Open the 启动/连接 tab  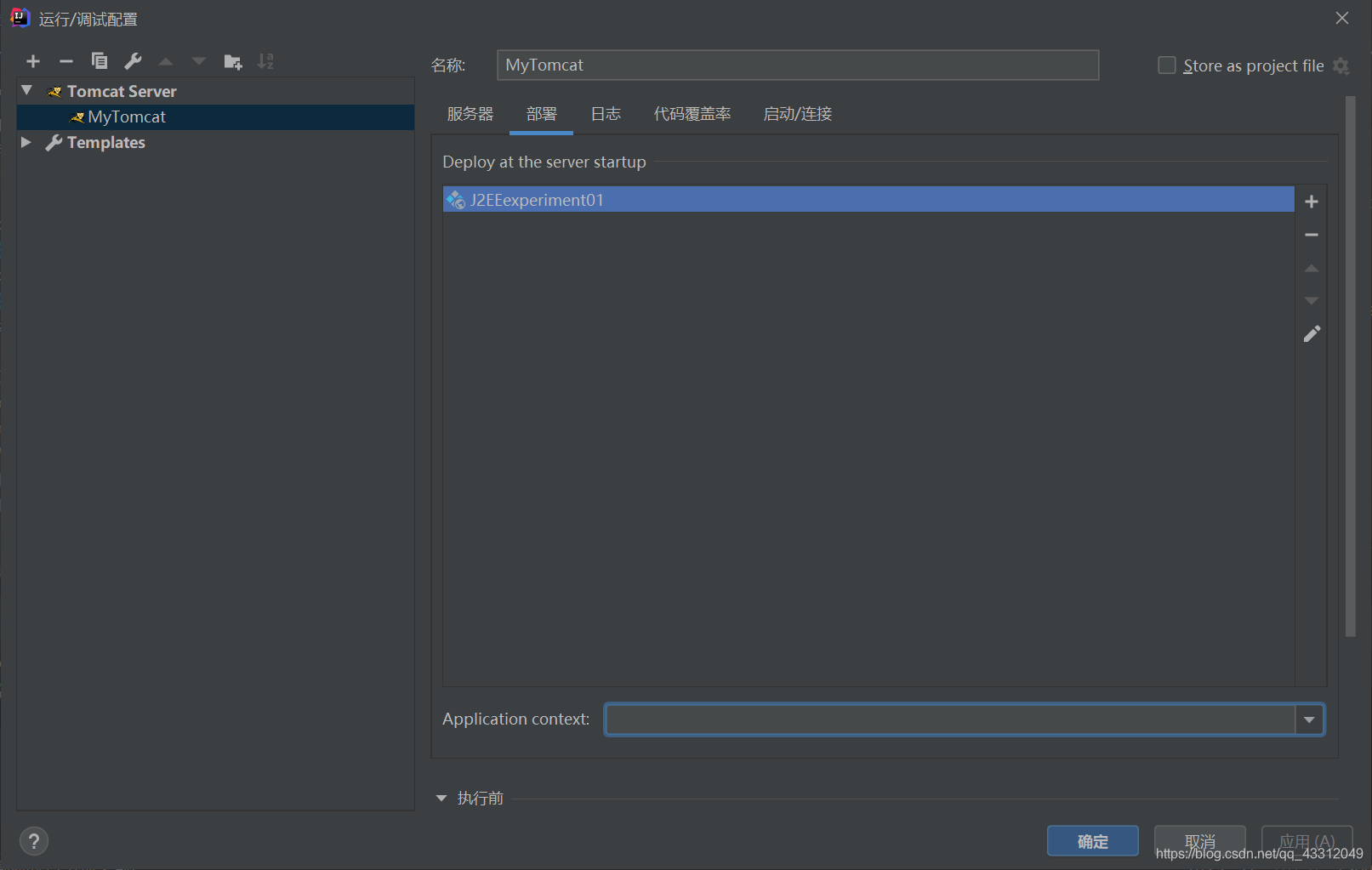[x=798, y=114]
